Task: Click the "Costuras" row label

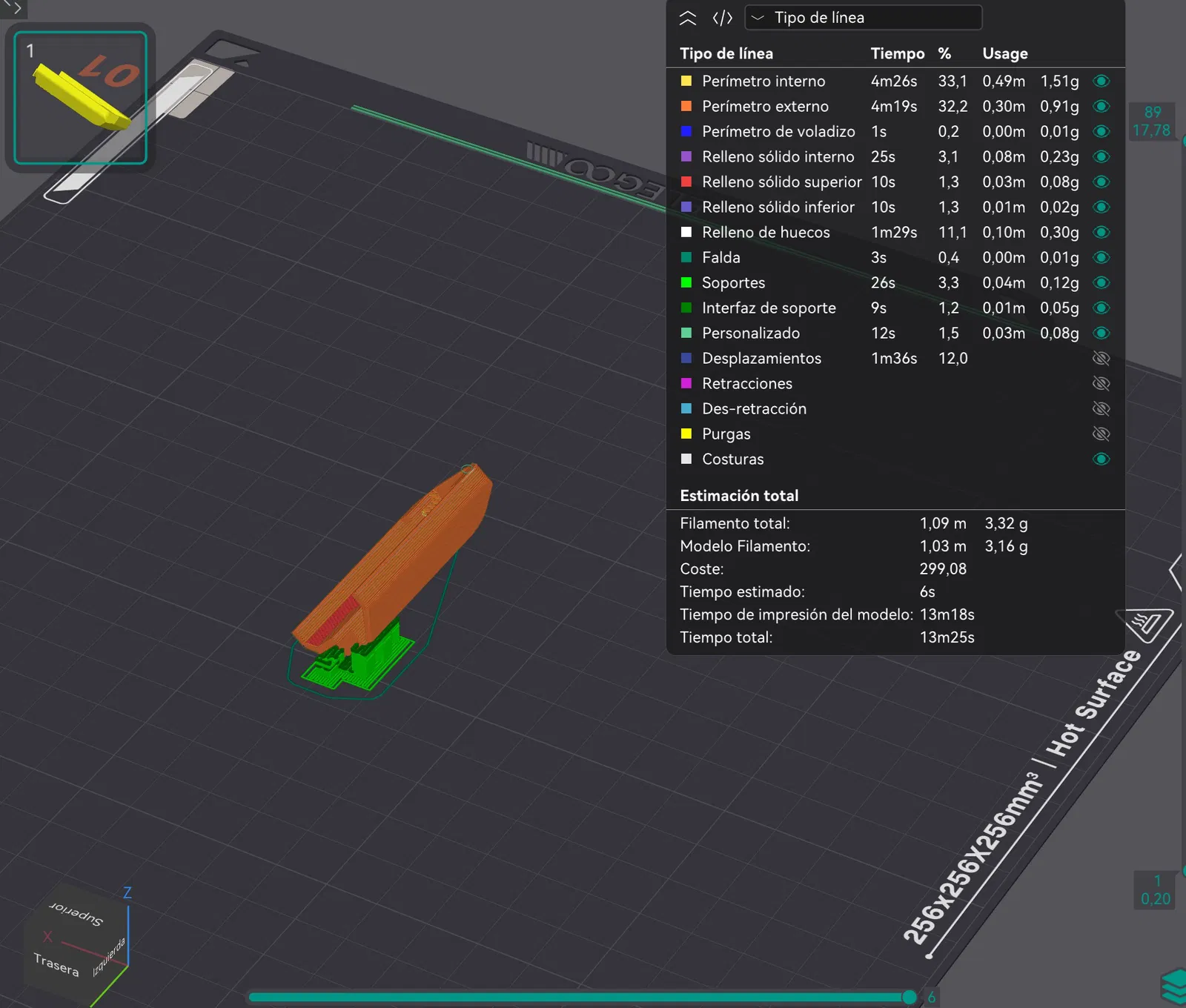Action: tap(733, 459)
